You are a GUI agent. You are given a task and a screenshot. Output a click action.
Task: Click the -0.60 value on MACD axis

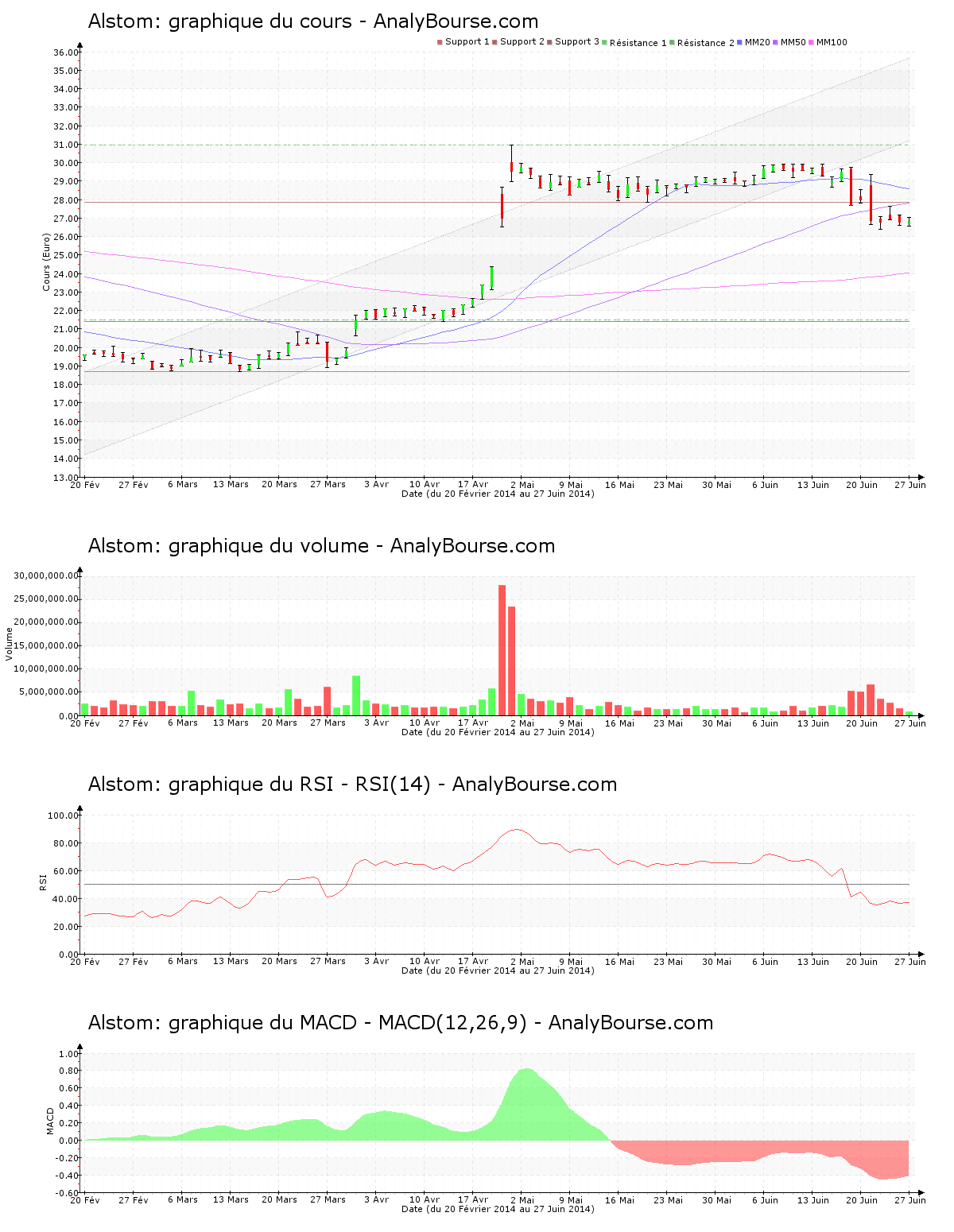[67, 1192]
